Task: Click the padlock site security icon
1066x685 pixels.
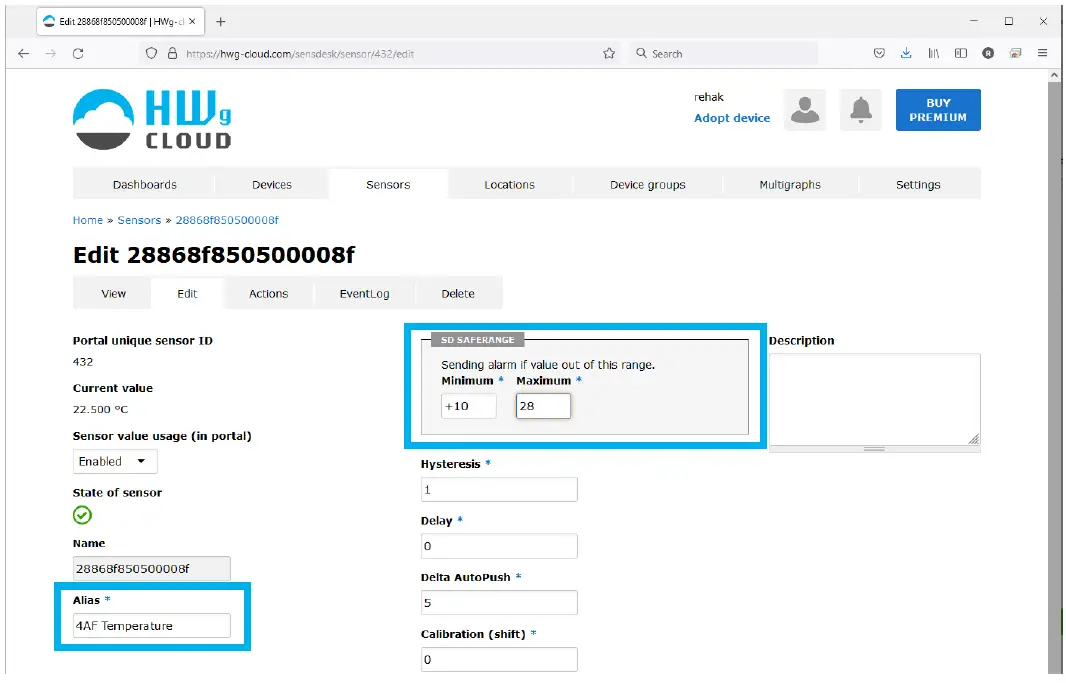Action: pos(172,54)
